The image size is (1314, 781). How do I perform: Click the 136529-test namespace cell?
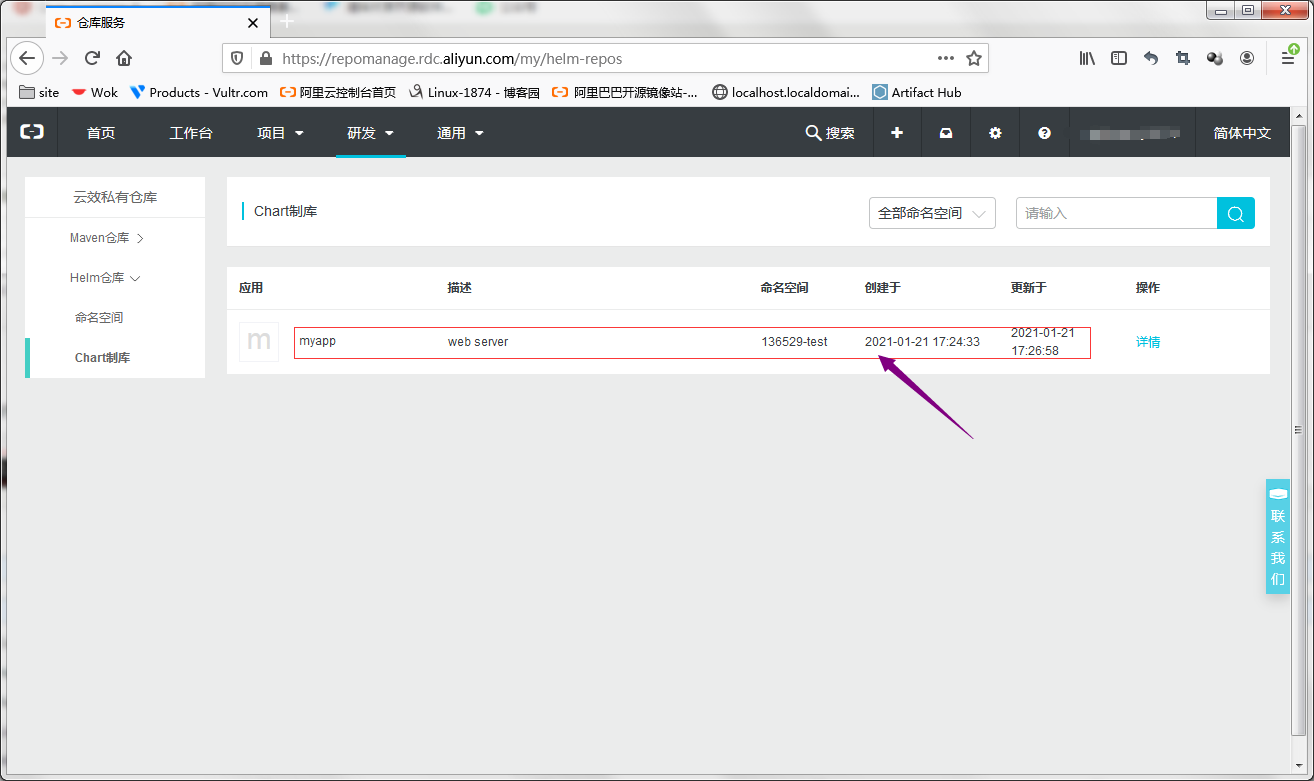click(x=794, y=342)
